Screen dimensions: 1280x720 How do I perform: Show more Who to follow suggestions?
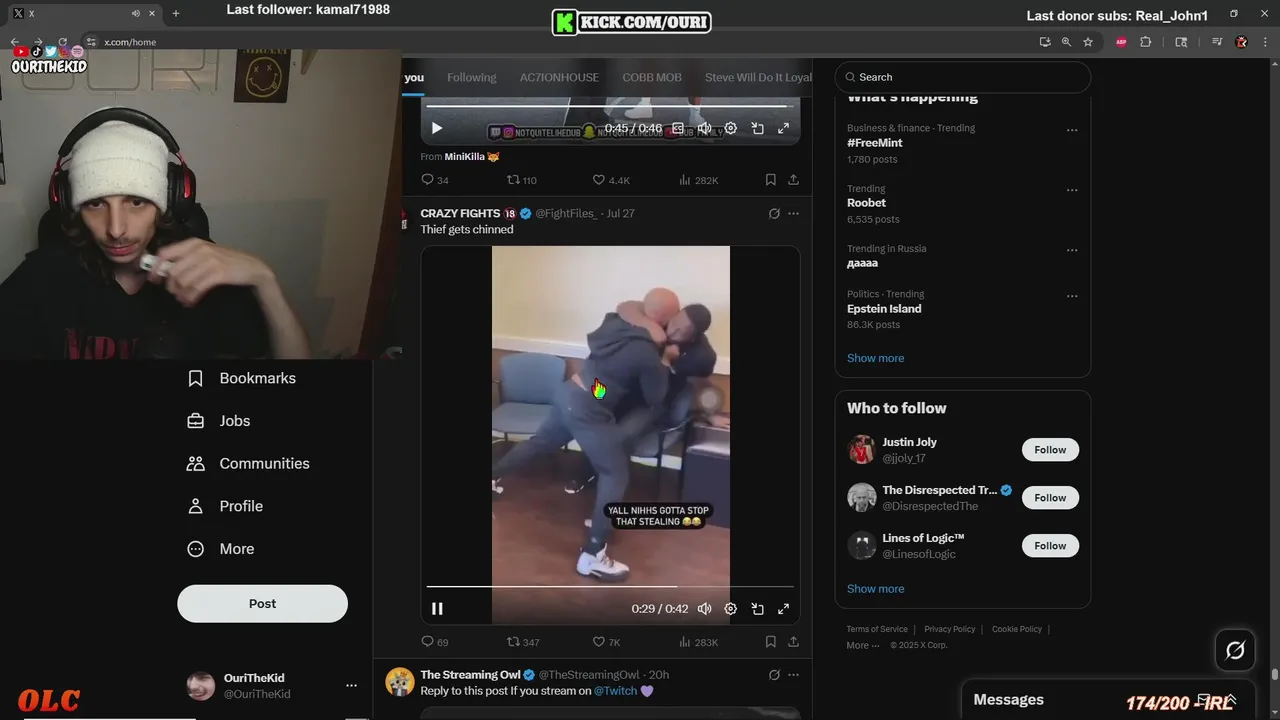(x=875, y=589)
